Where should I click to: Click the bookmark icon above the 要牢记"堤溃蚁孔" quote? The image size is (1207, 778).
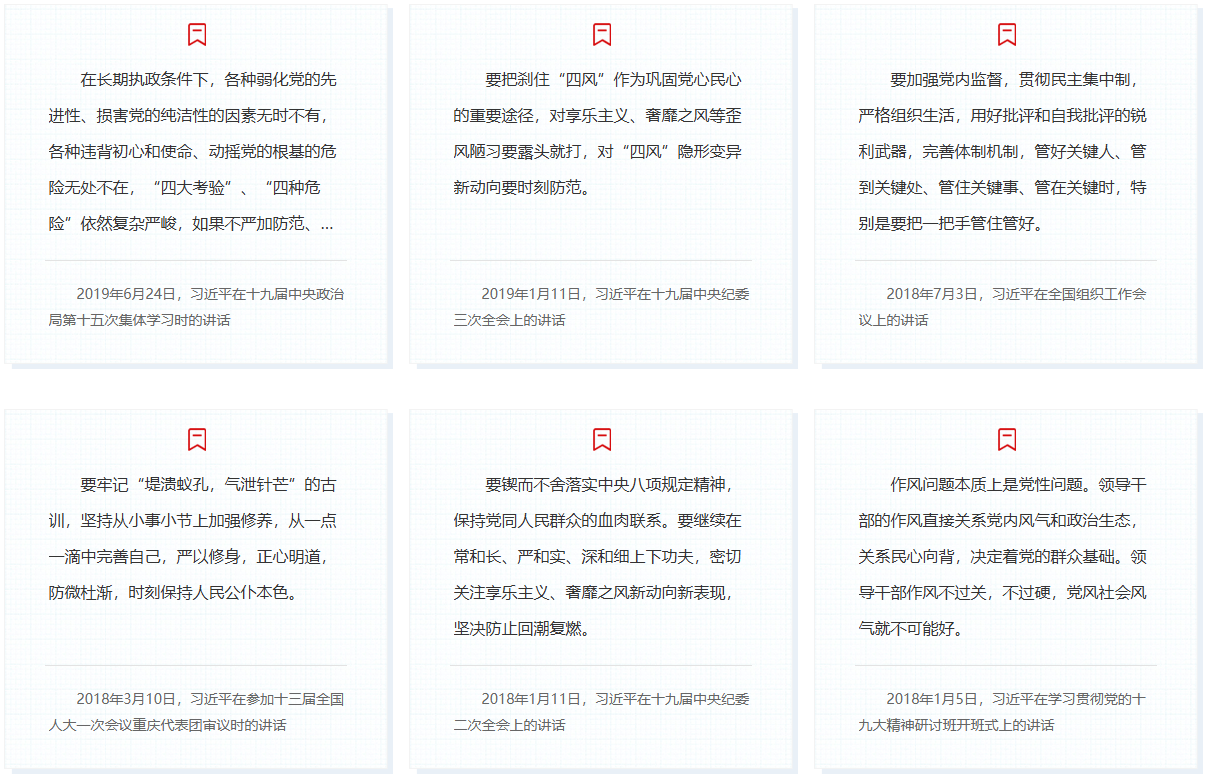pyautogui.click(x=197, y=439)
